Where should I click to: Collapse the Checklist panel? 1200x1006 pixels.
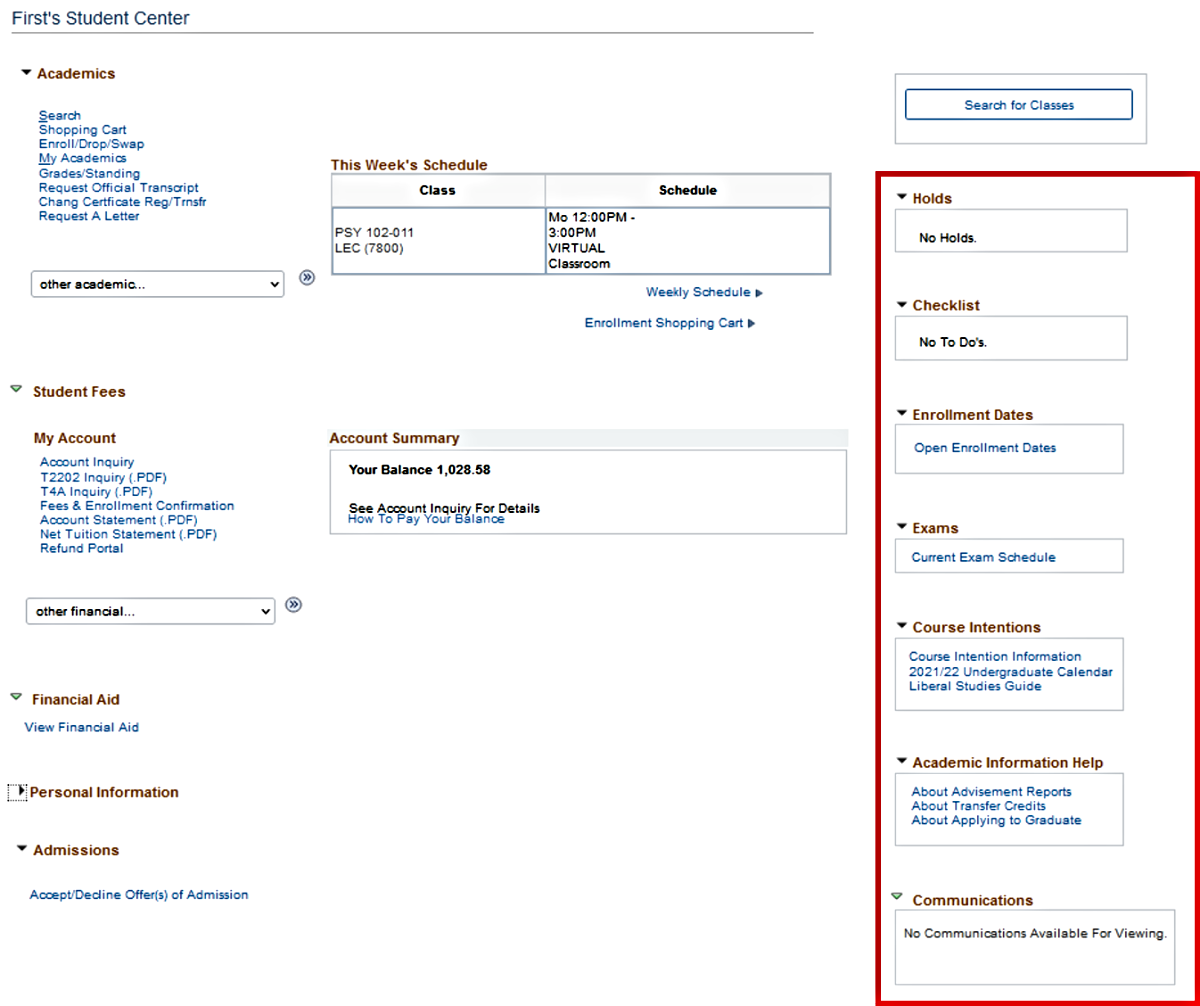point(902,304)
